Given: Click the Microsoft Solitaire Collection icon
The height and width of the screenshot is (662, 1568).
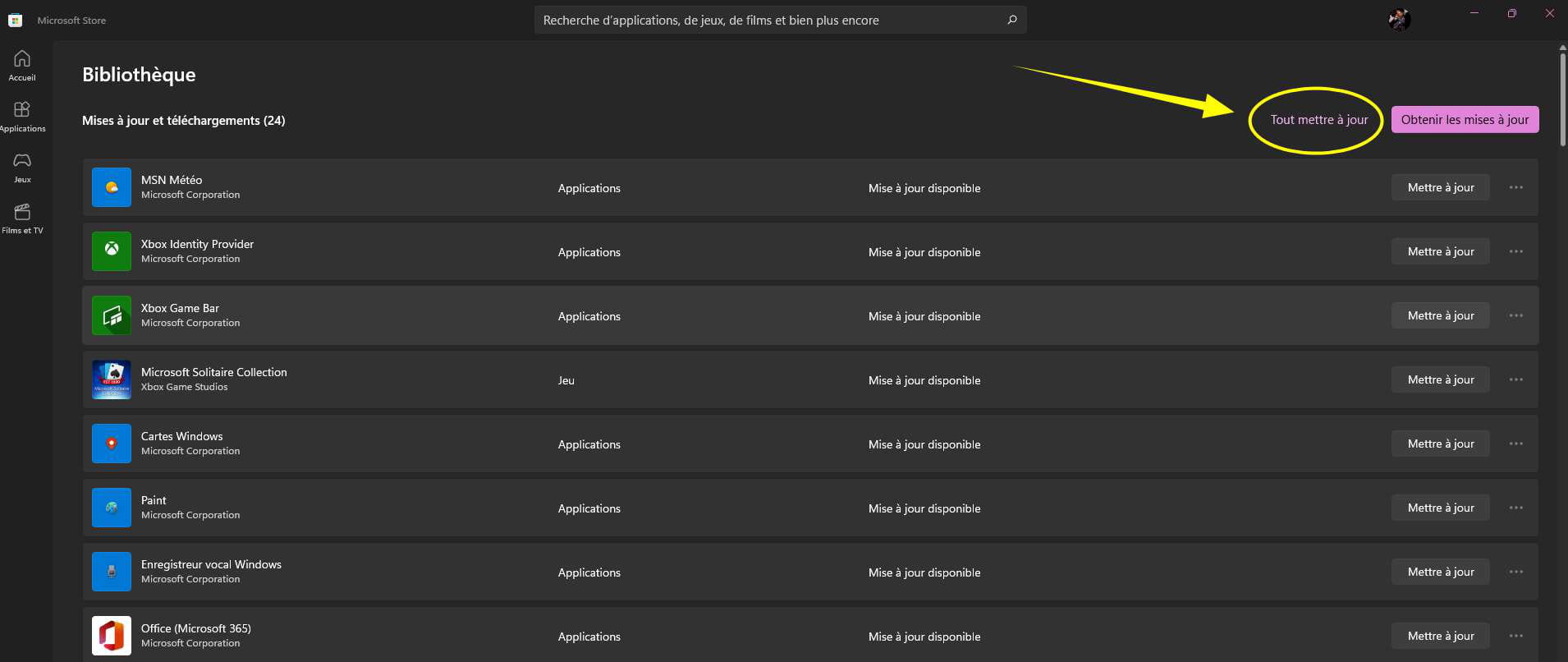Looking at the screenshot, I should click(x=112, y=379).
